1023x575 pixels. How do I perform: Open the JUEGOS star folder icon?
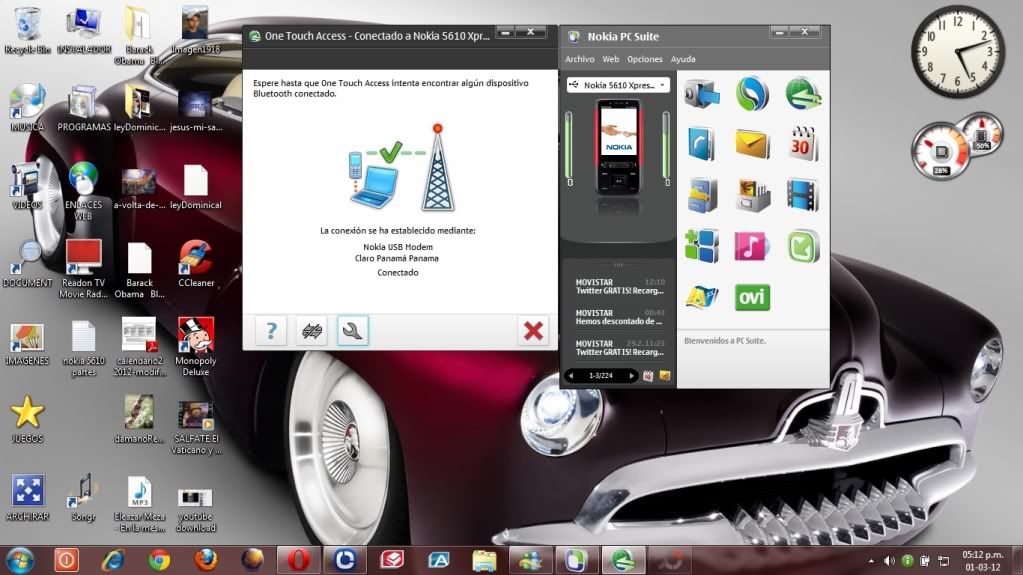[x=27, y=420]
